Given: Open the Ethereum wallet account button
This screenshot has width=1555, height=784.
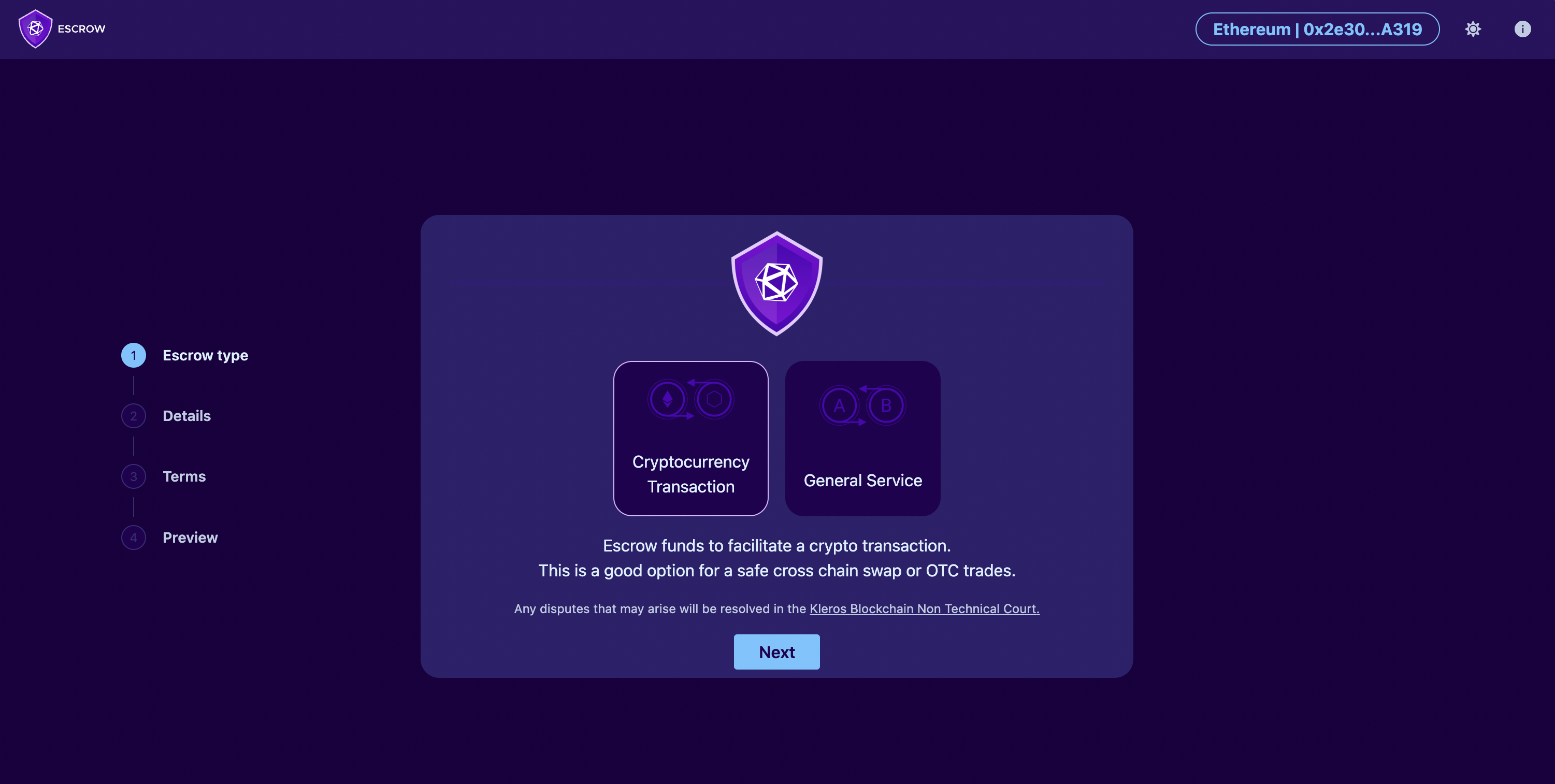Looking at the screenshot, I should [x=1317, y=29].
